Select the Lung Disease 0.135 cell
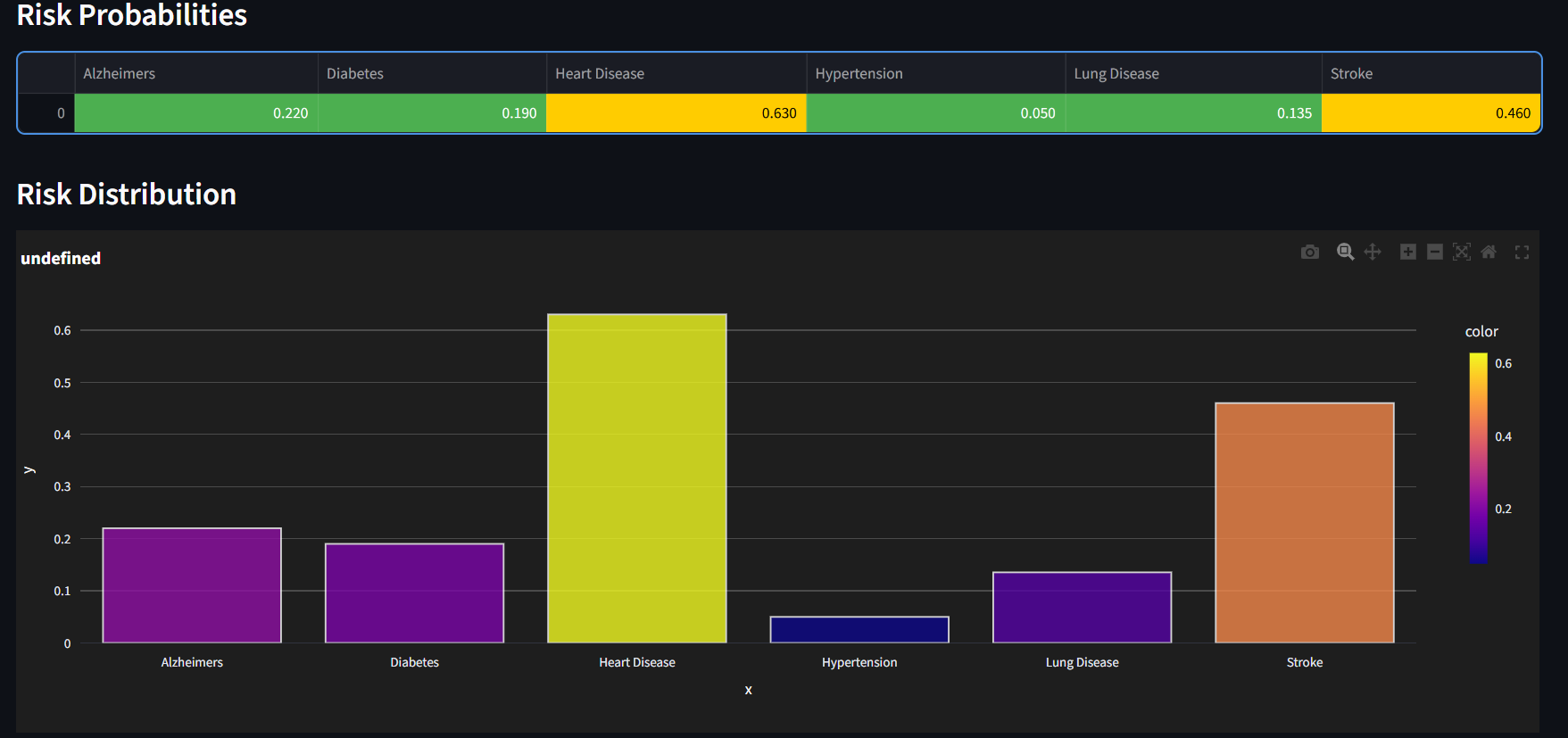 [1193, 113]
